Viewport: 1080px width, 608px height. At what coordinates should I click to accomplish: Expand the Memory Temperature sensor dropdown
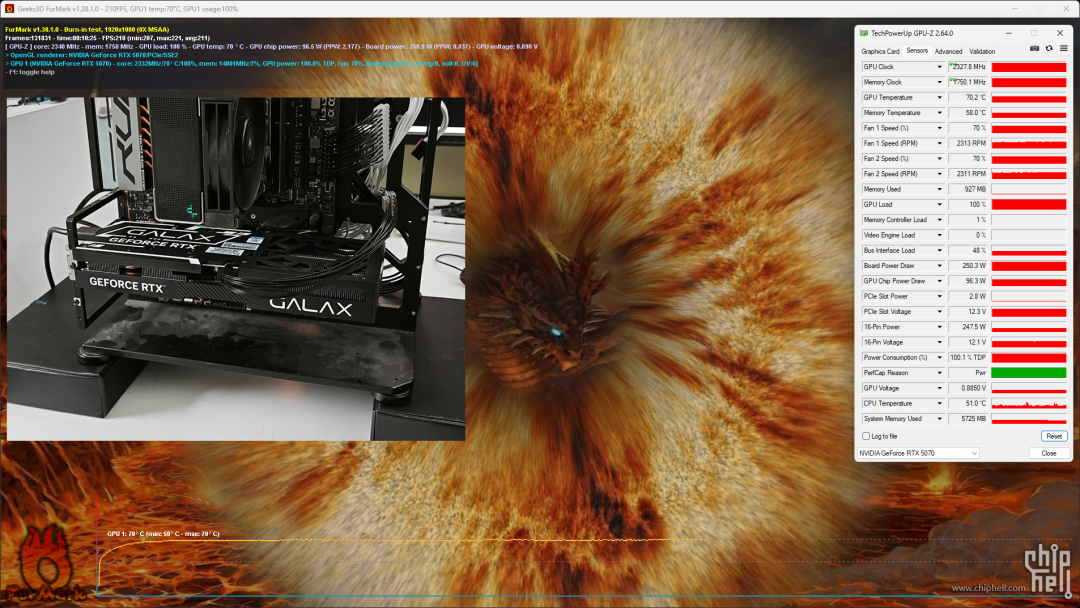(x=939, y=113)
